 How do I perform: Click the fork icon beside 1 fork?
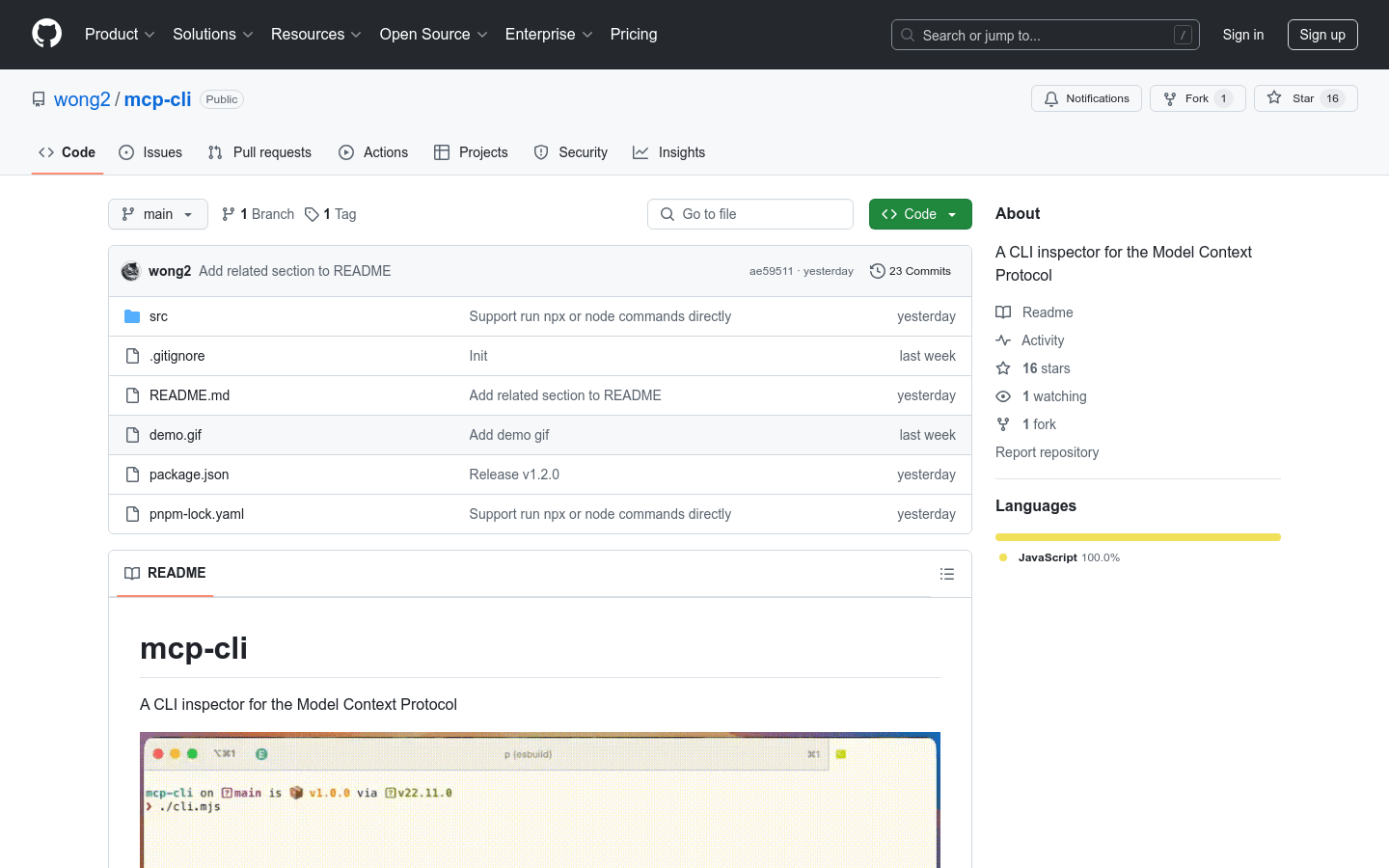[1003, 424]
